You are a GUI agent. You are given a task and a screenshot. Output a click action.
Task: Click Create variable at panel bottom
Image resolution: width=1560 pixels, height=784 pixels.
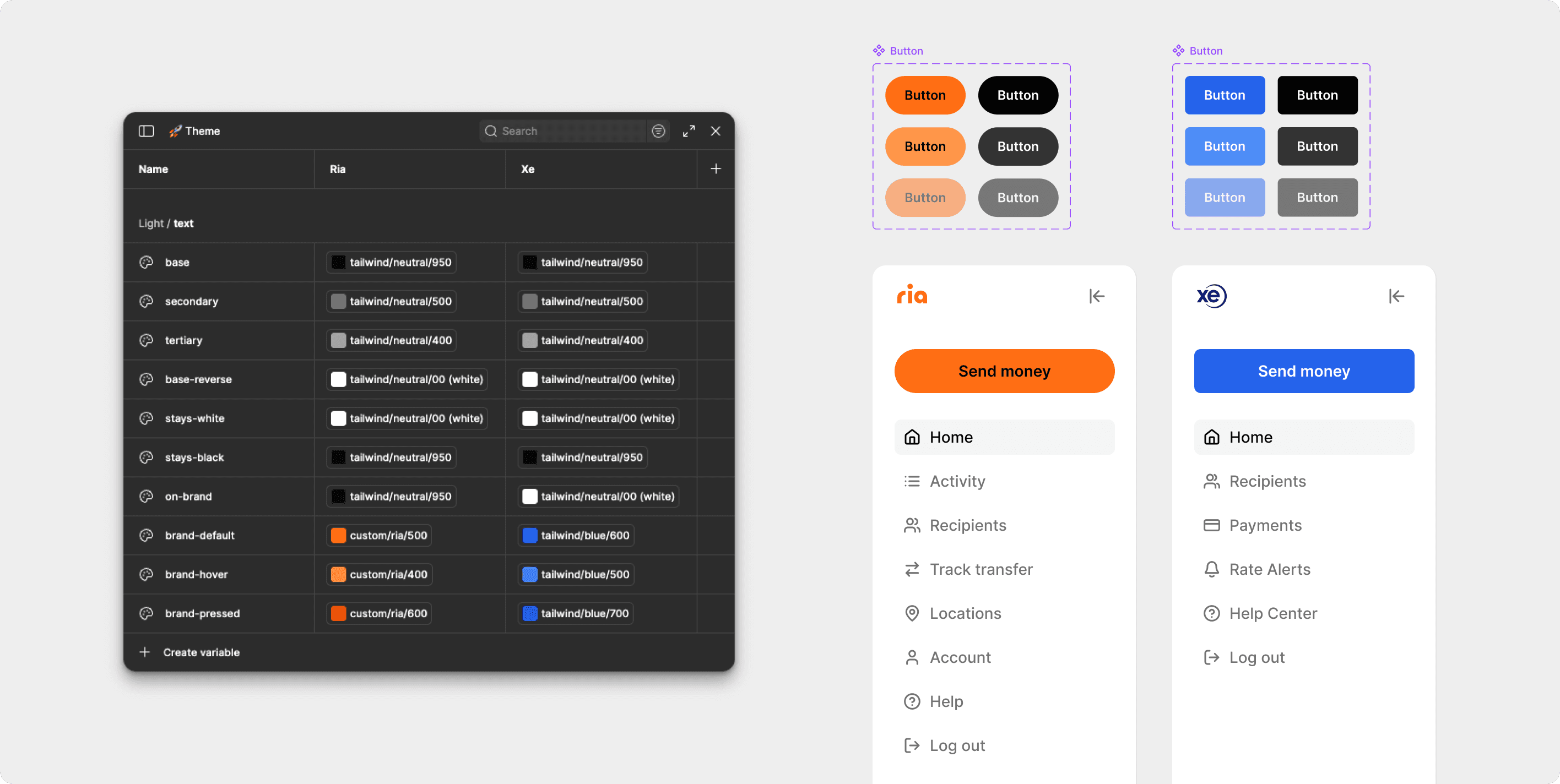click(x=201, y=652)
